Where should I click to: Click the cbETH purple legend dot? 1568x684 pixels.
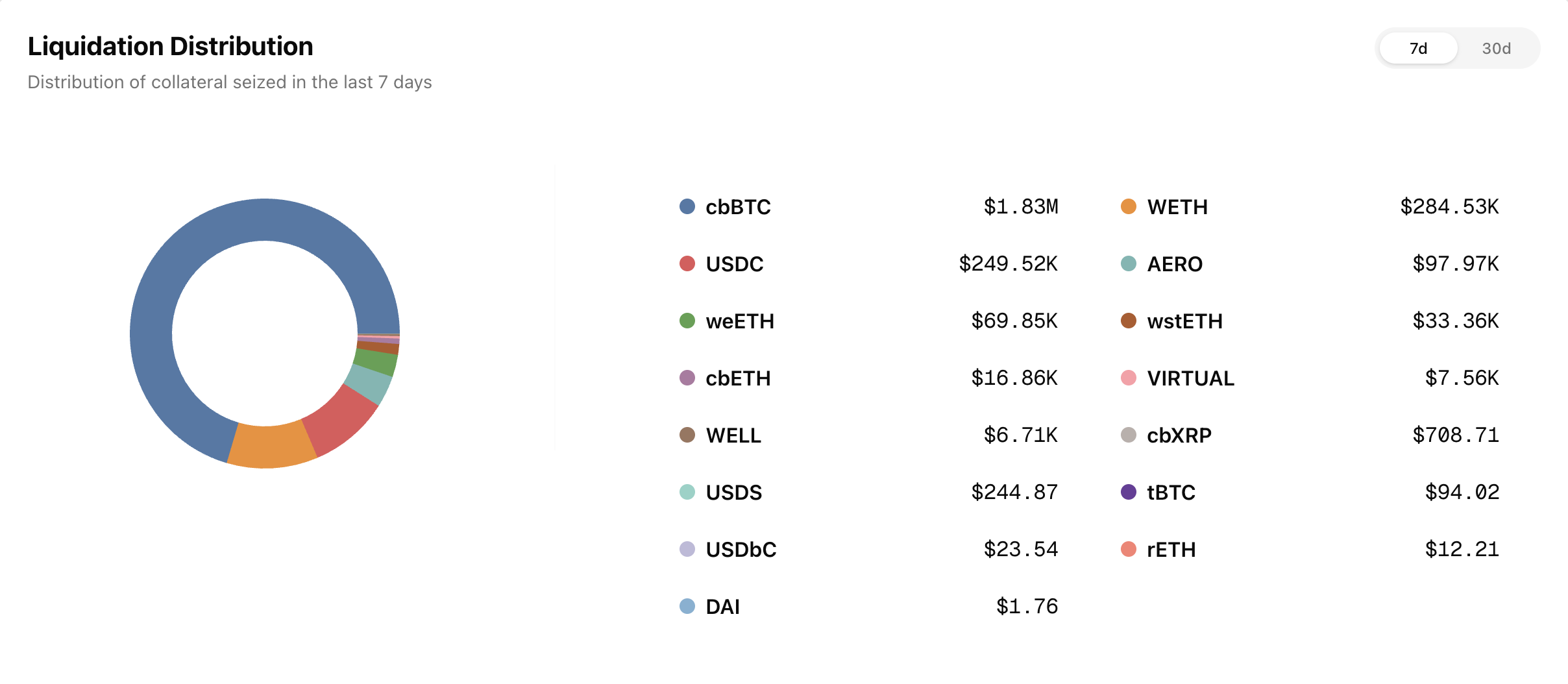tap(687, 378)
